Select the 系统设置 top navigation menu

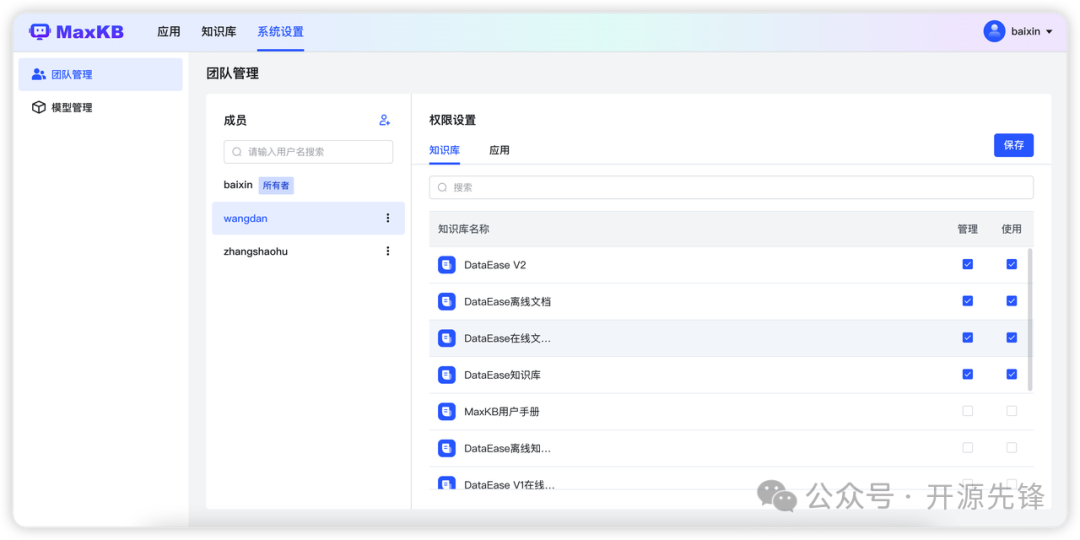click(280, 32)
